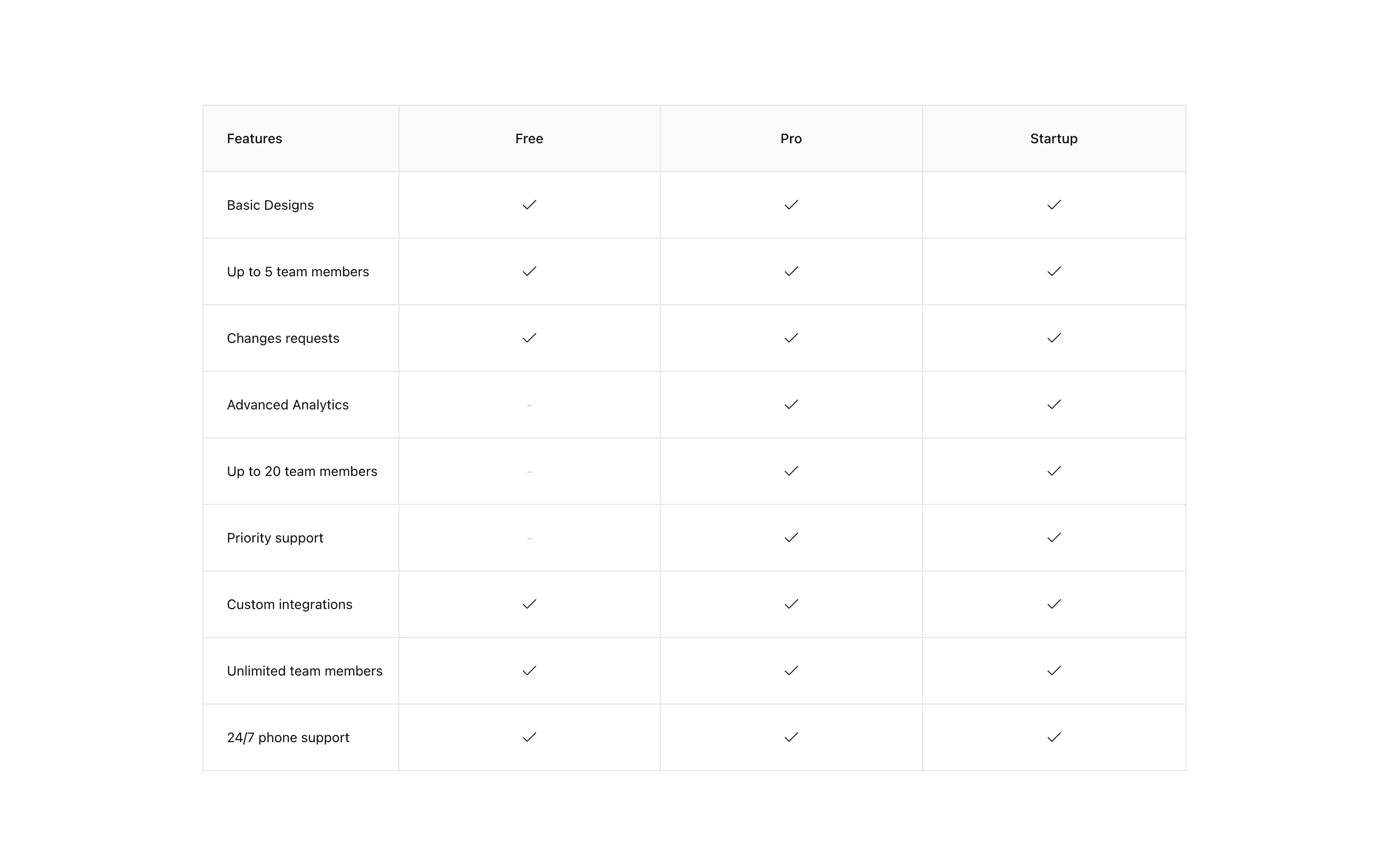This screenshot has width=1389, height=868.
Task: Click Startup checkmark for Up to 5 team members
Action: point(1054,271)
